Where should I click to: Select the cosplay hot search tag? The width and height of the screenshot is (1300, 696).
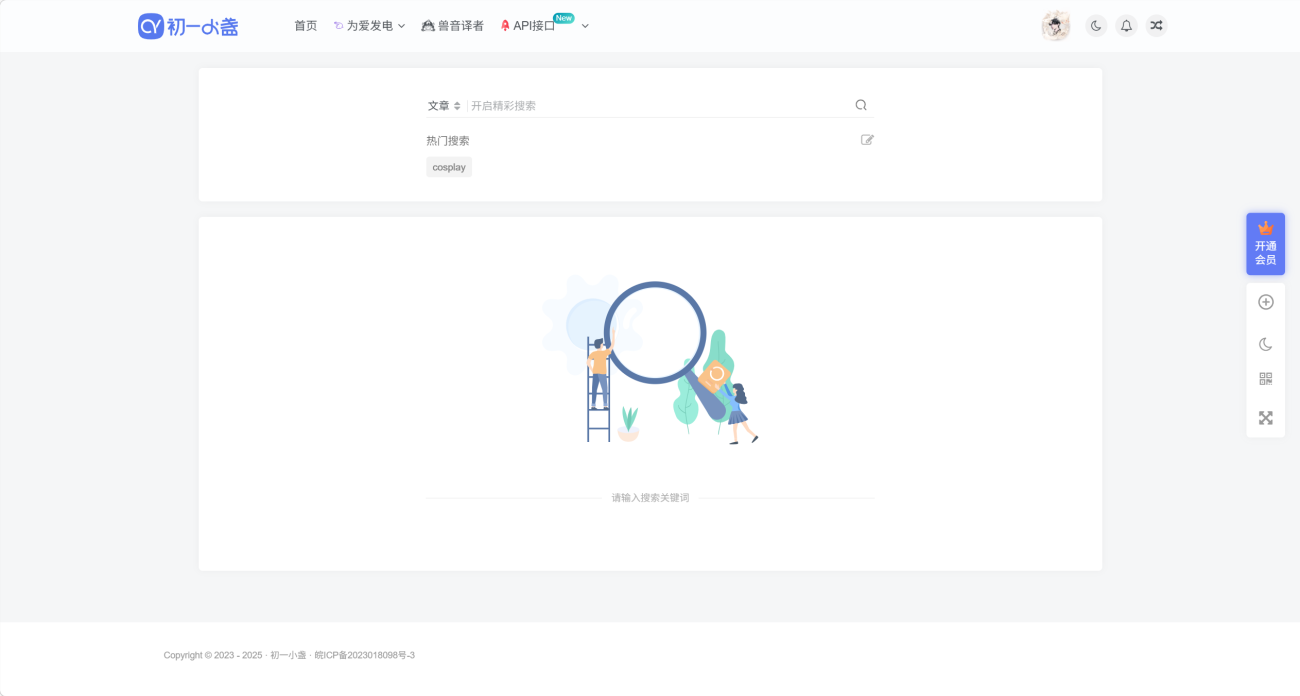(449, 167)
